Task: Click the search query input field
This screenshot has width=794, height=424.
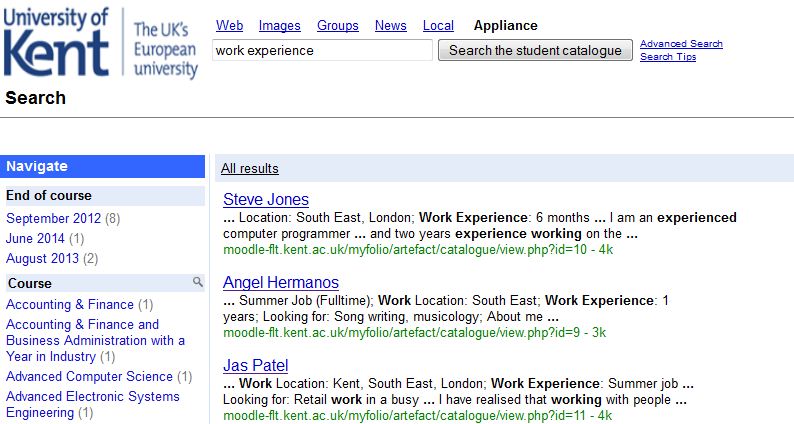Action: [x=322, y=50]
